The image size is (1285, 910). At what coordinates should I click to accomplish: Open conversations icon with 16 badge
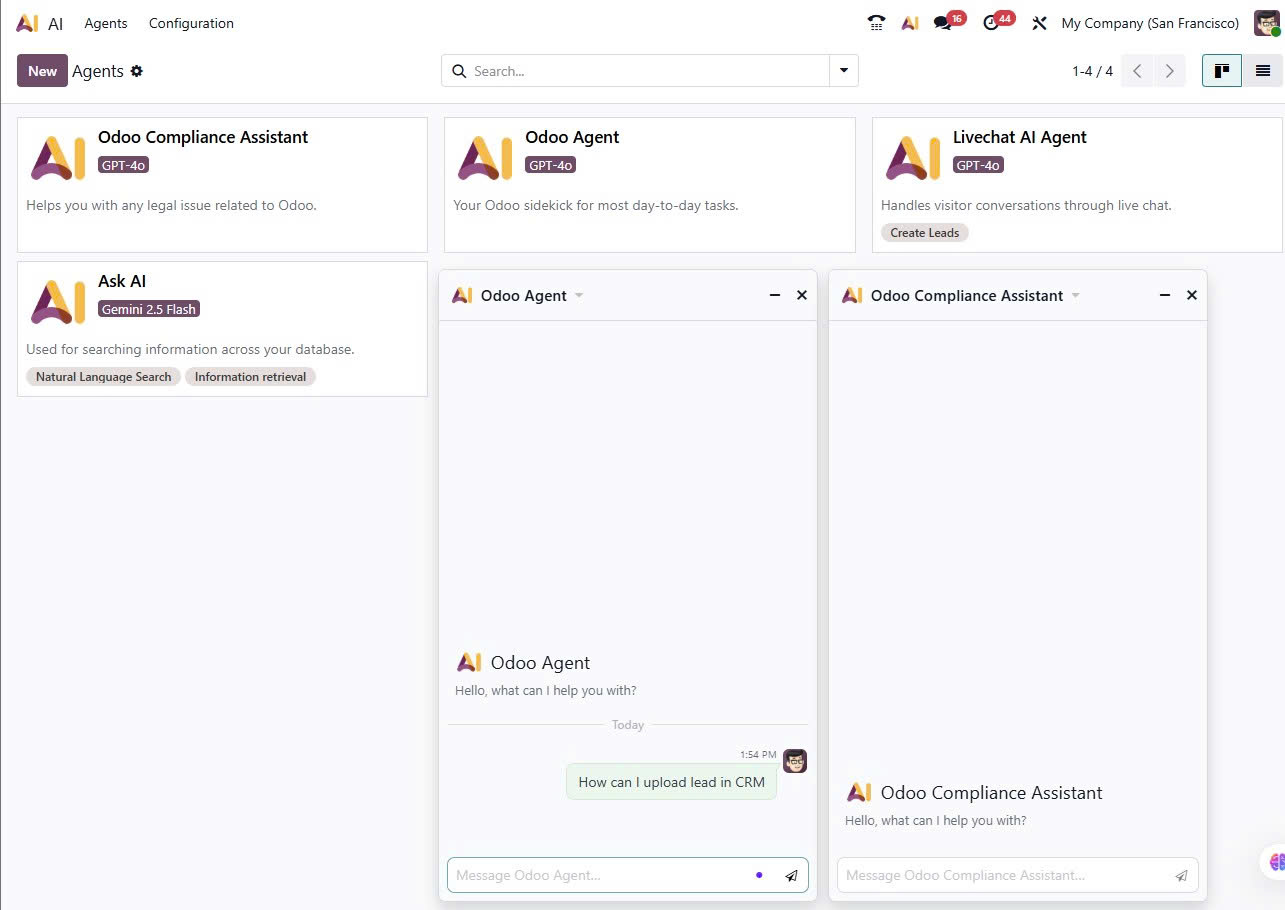pyautogui.click(x=942, y=23)
